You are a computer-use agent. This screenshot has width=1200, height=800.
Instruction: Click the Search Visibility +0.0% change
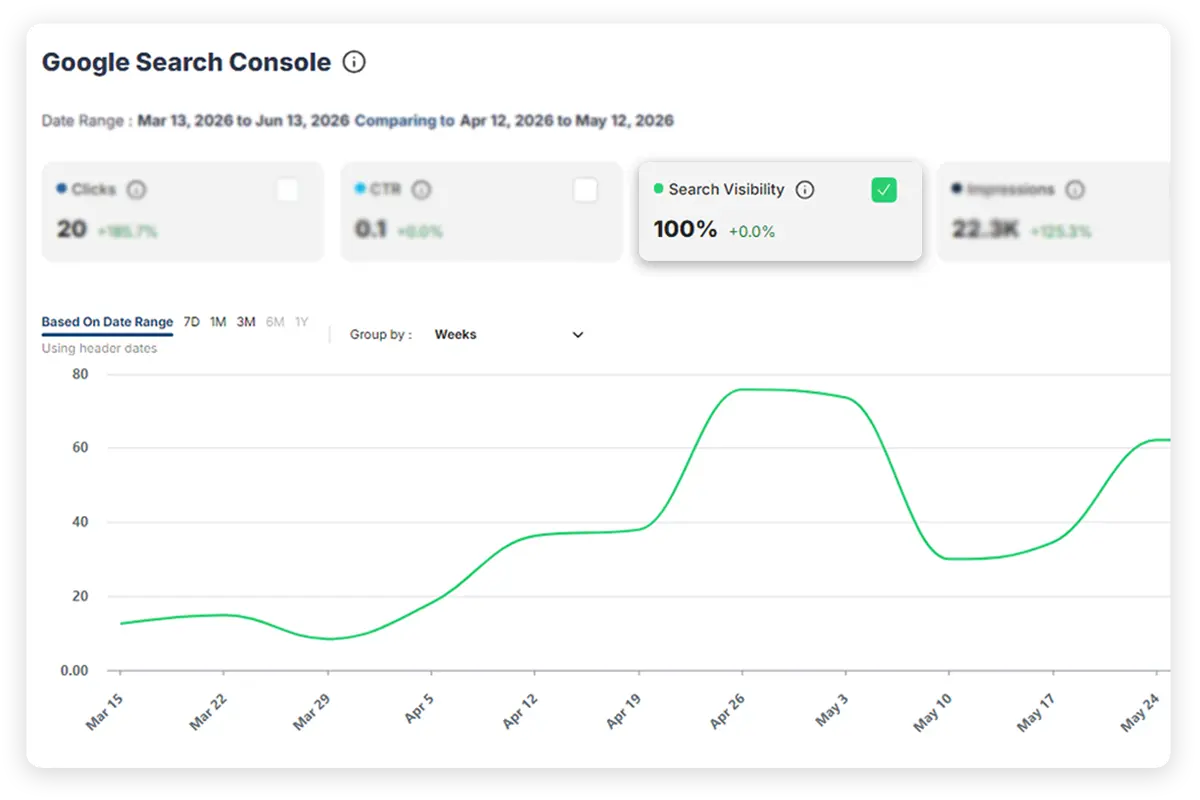[x=752, y=232]
